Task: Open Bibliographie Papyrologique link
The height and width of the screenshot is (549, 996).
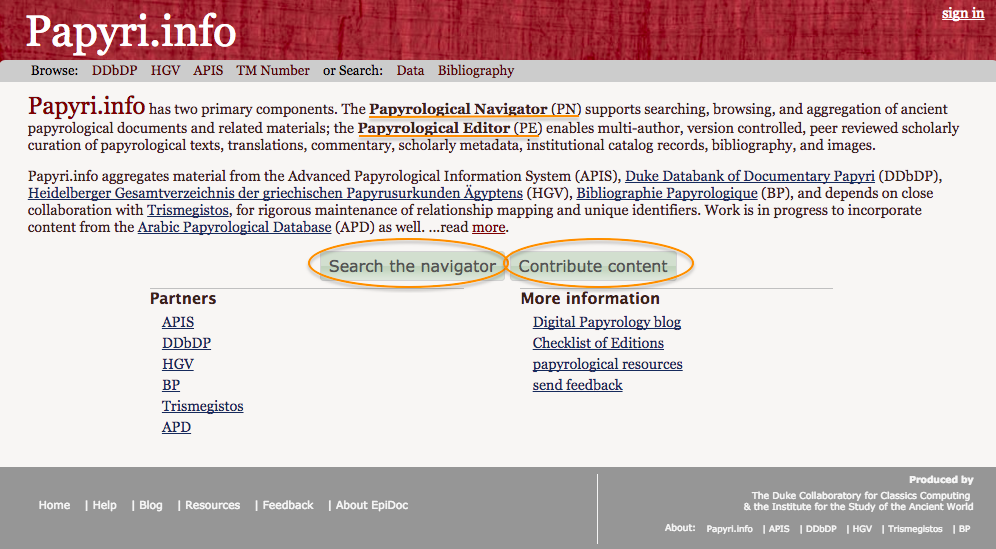Action: click(x=667, y=193)
